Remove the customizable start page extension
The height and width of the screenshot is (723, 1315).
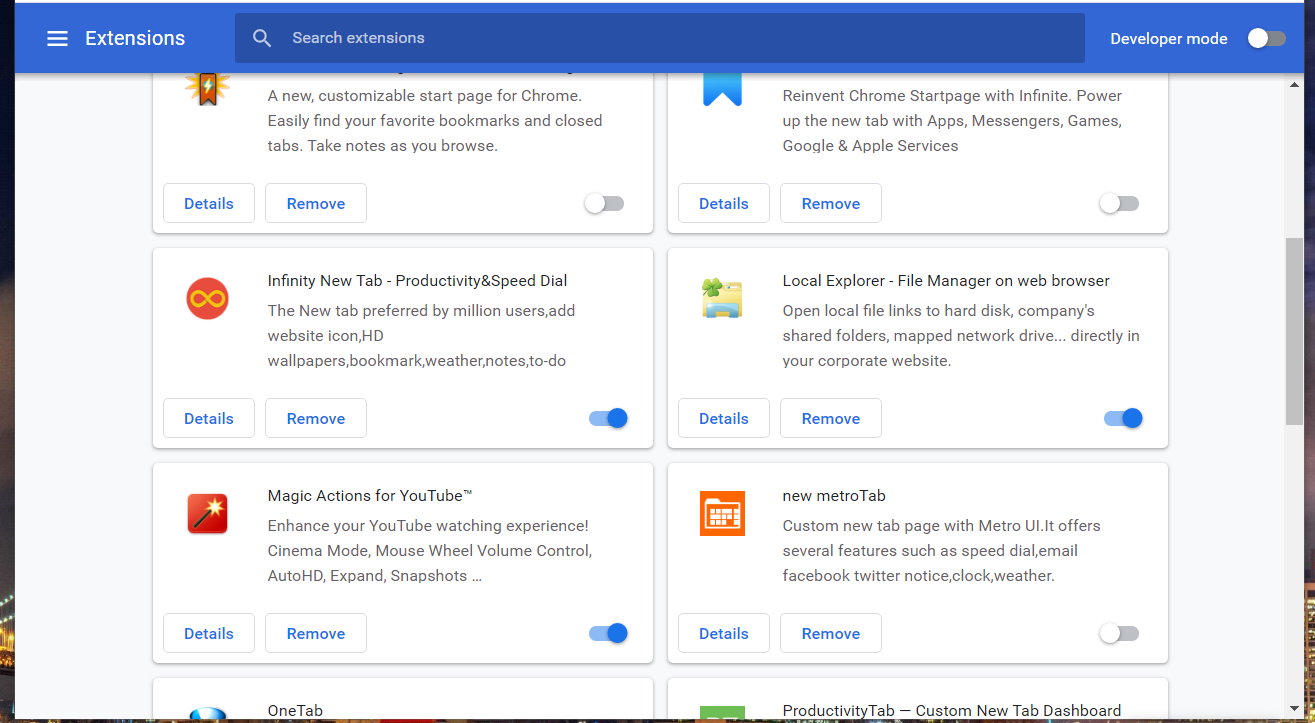(x=316, y=203)
